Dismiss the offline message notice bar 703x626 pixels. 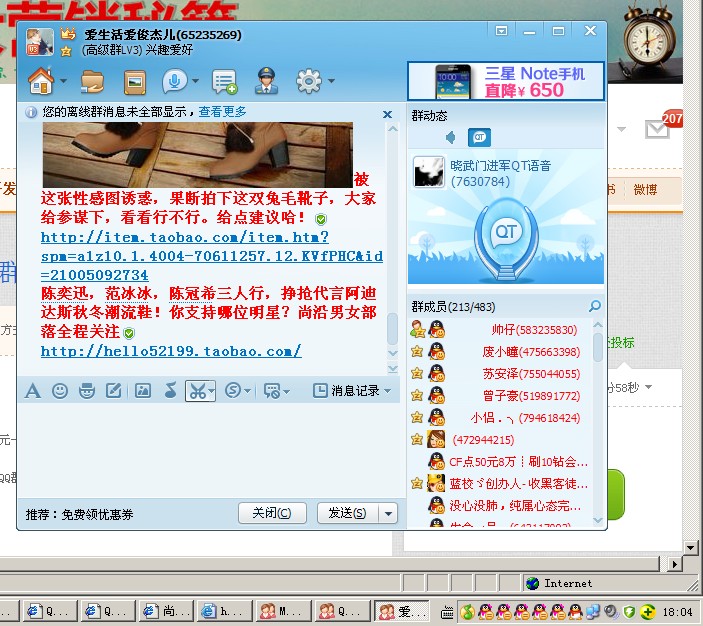[x=387, y=114]
